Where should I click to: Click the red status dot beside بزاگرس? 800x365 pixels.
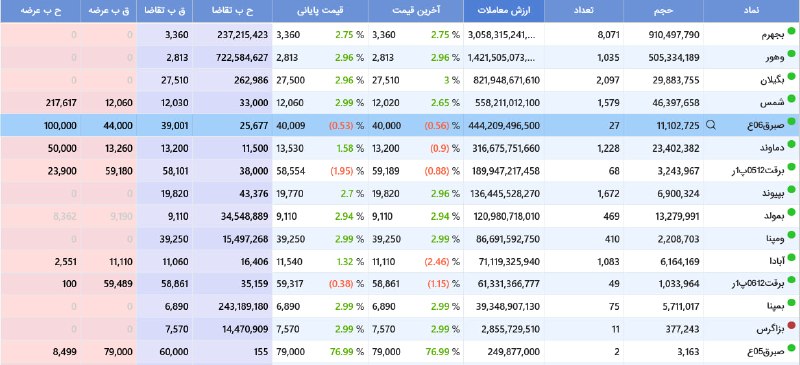[791, 325]
